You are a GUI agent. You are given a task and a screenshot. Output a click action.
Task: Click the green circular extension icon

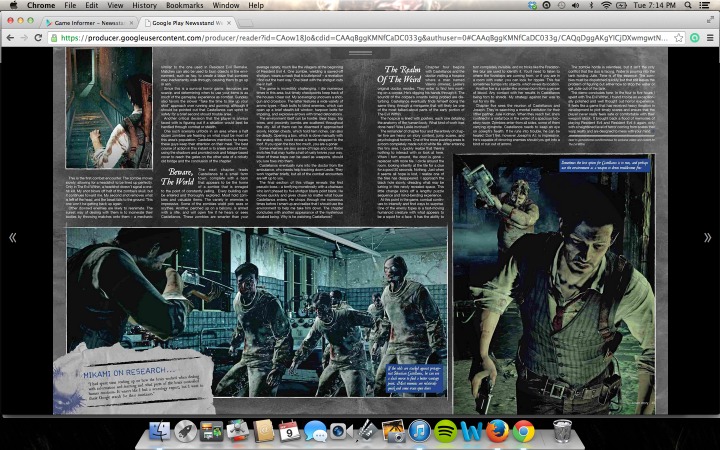(x=695, y=38)
